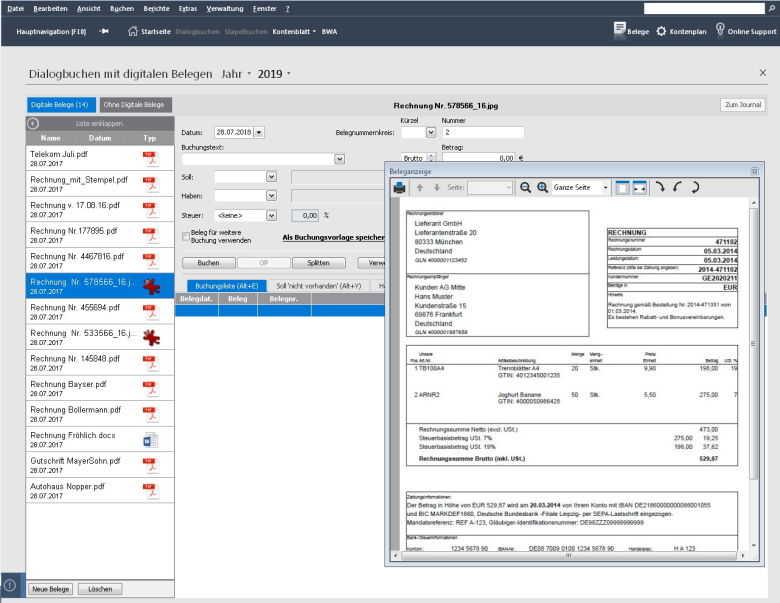Enable 'Beleg für weitere Buchung verwenden' checkbox
Screen dimensions: 780x603
186,236
